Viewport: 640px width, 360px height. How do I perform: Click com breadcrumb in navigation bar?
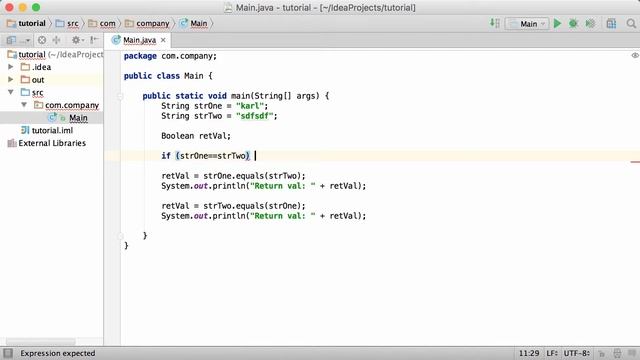(102, 24)
